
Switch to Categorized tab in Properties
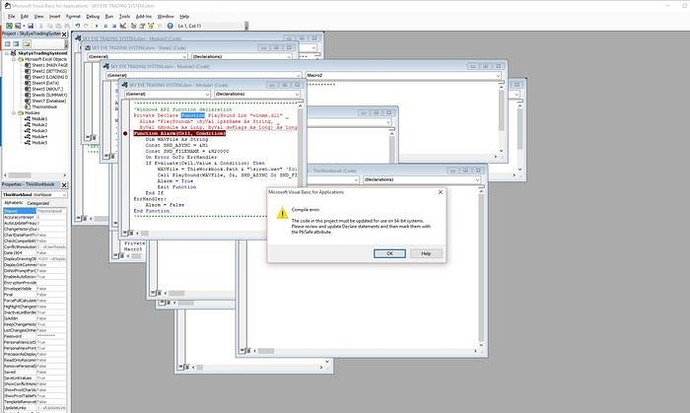pos(38,203)
